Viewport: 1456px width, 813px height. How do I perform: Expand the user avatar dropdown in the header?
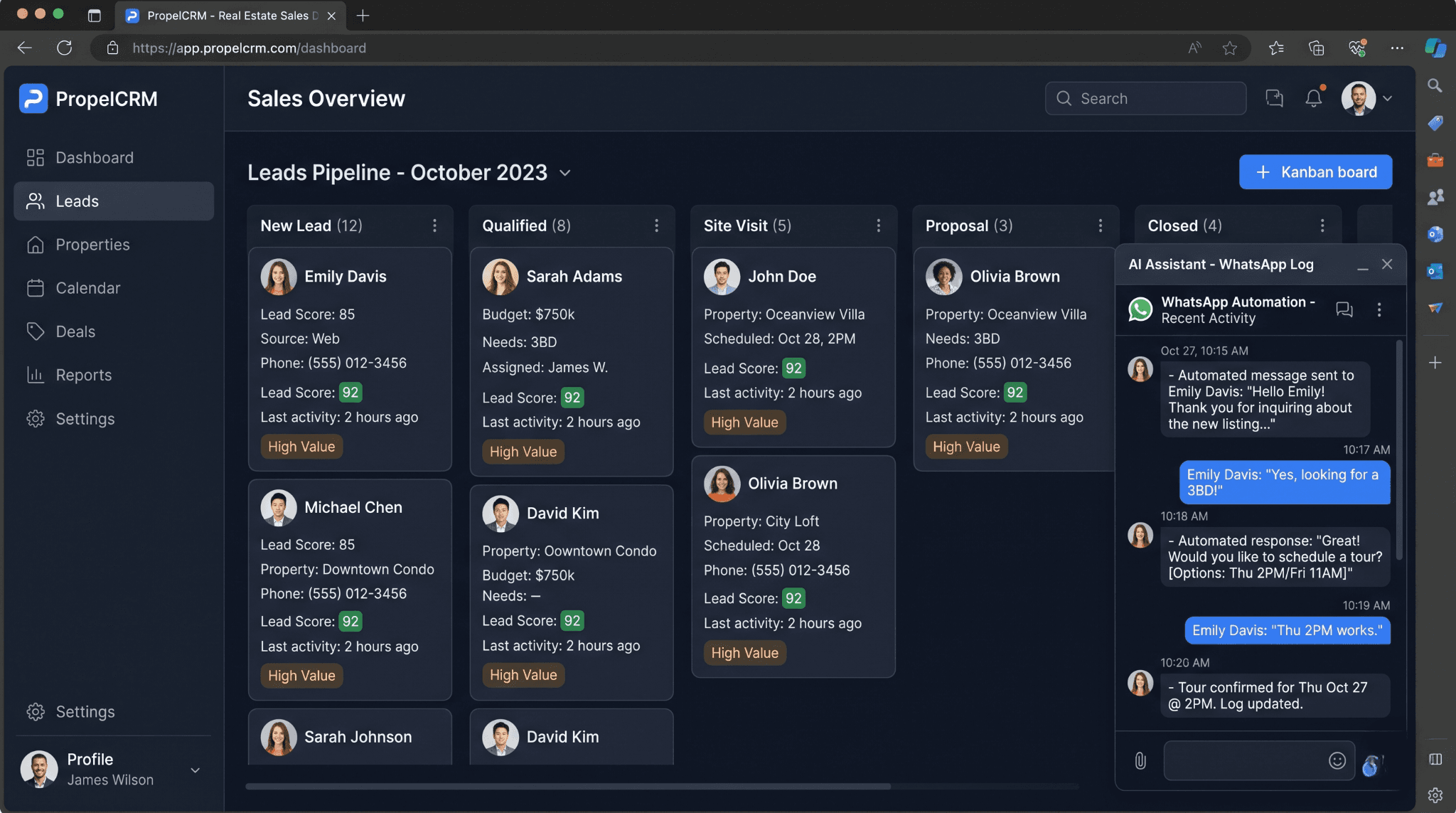[x=1388, y=98]
